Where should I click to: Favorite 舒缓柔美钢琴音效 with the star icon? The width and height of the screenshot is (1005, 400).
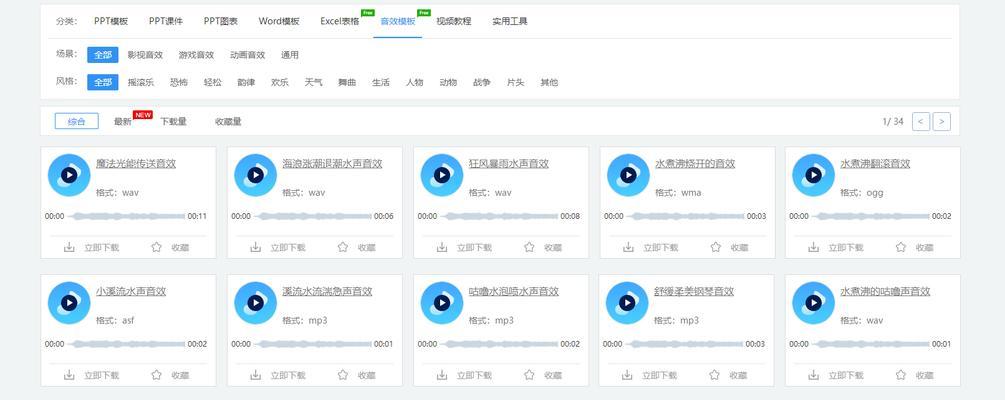click(714, 374)
